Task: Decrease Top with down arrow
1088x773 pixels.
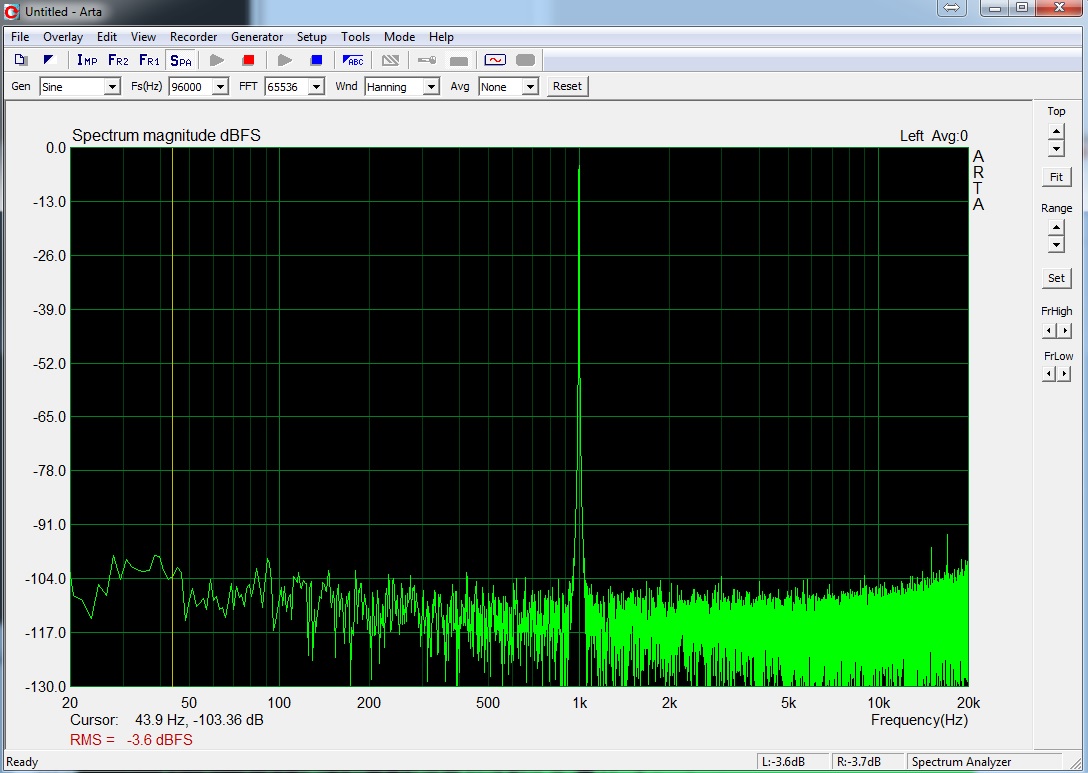Action: coord(1056,148)
